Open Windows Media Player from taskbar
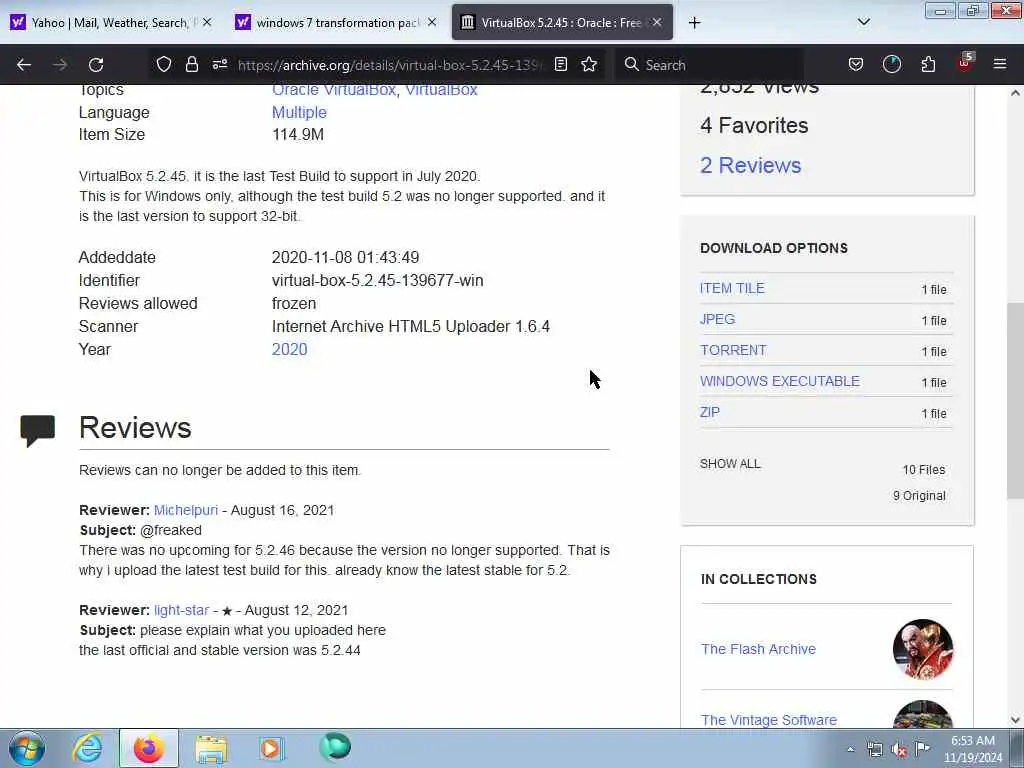Screen dimensions: 1024x768 click(271, 748)
